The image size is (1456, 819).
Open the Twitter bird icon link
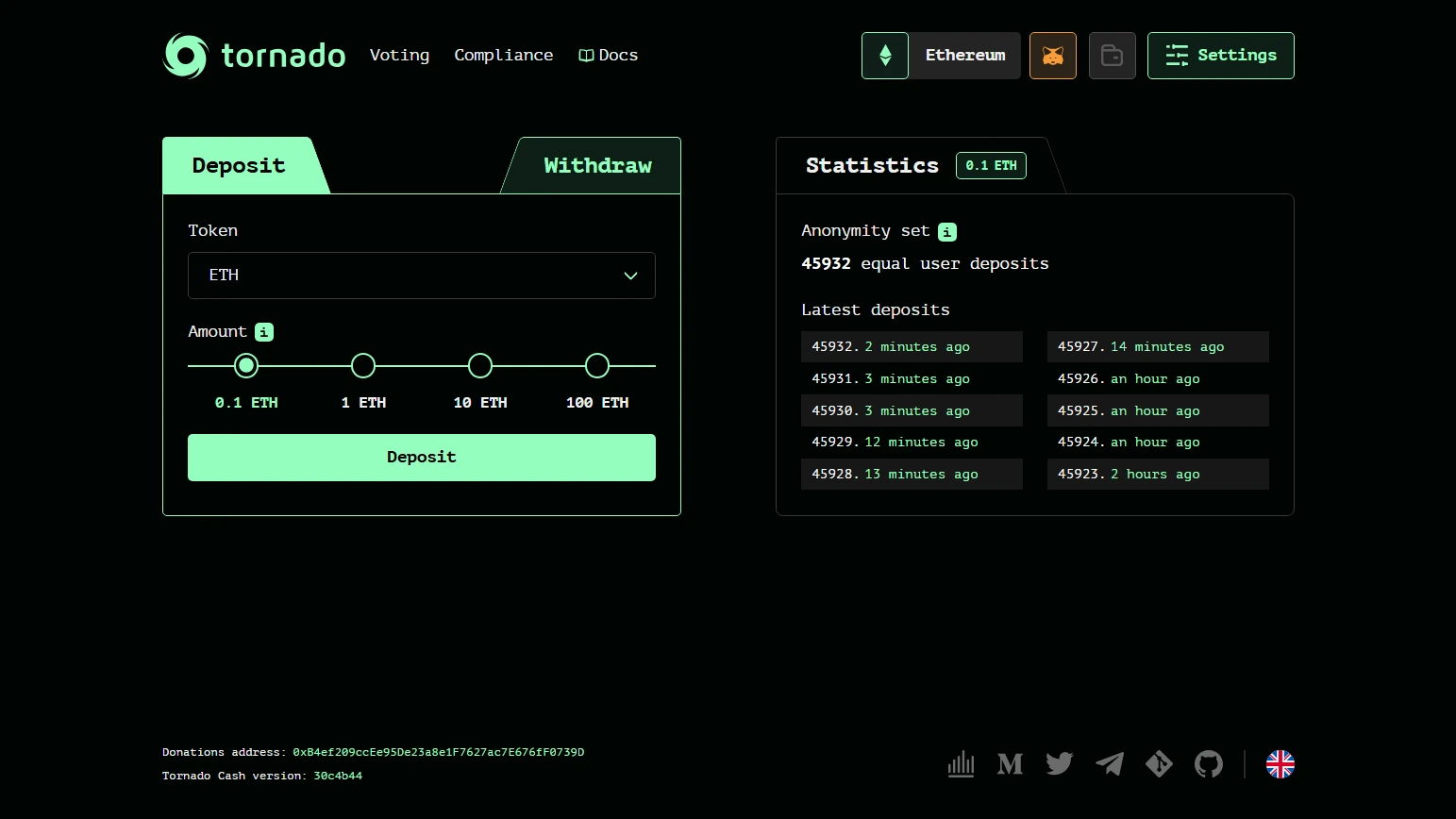(1060, 764)
